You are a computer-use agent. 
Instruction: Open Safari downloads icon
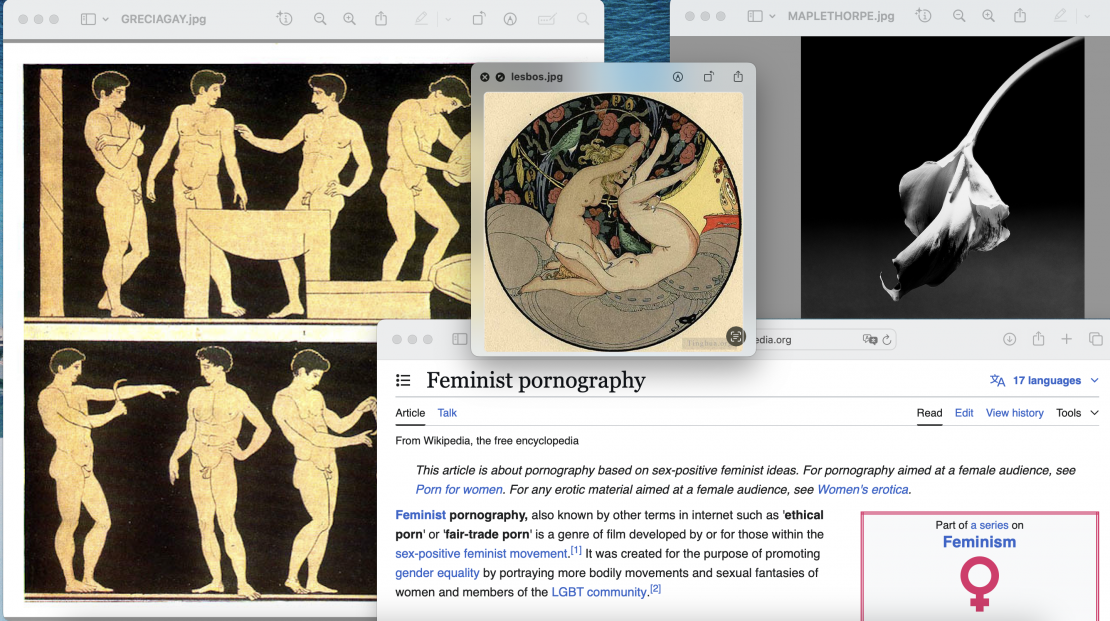[1009, 339]
